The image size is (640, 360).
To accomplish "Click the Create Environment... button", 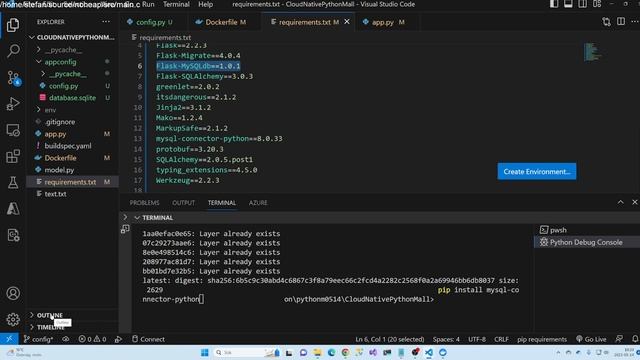I will 537,171.
